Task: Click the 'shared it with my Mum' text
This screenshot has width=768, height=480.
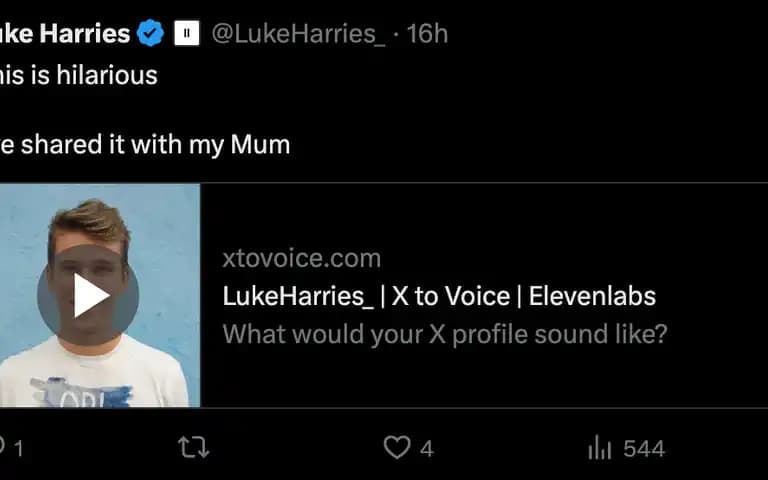Action: 155,145
